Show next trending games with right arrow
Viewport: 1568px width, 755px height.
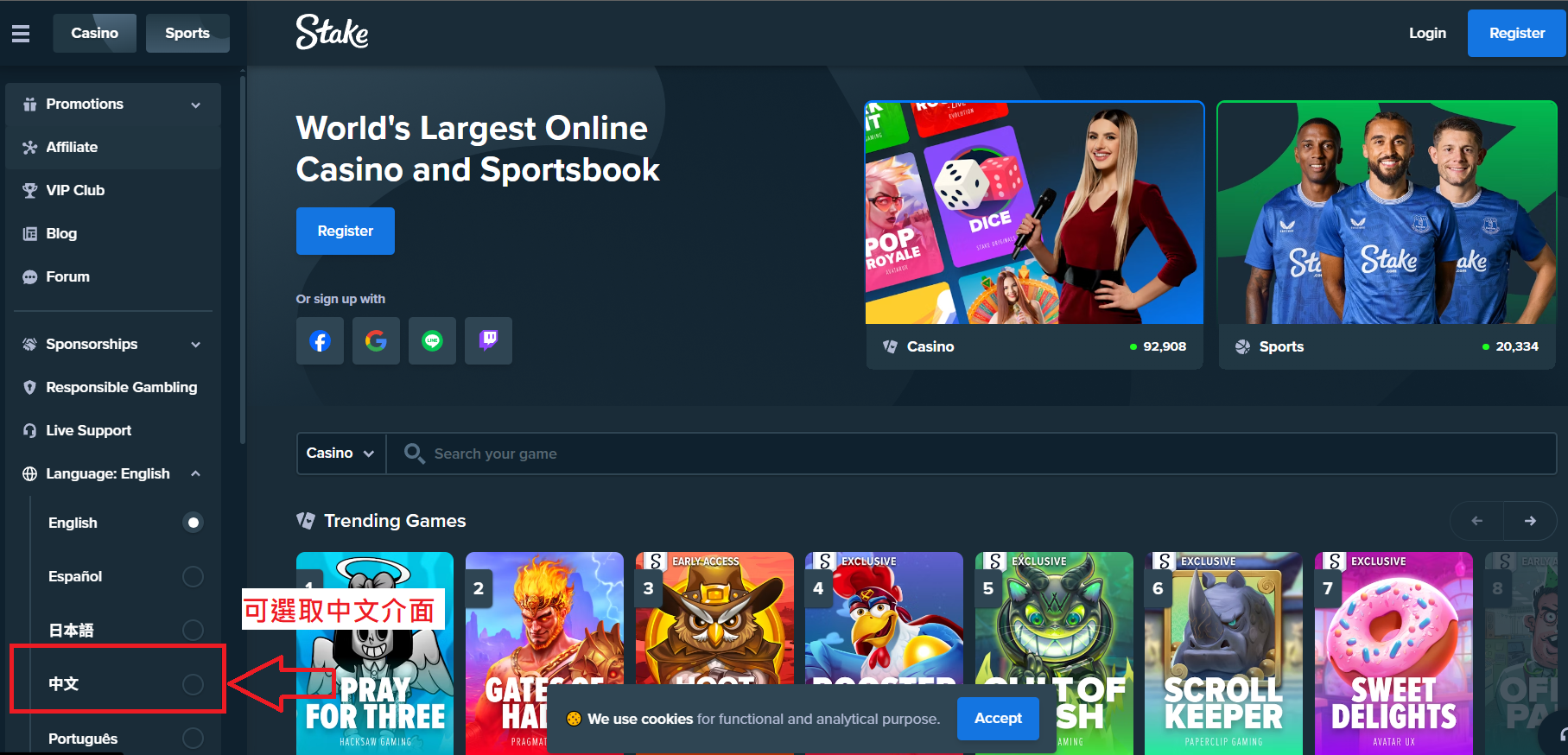pos(1530,521)
